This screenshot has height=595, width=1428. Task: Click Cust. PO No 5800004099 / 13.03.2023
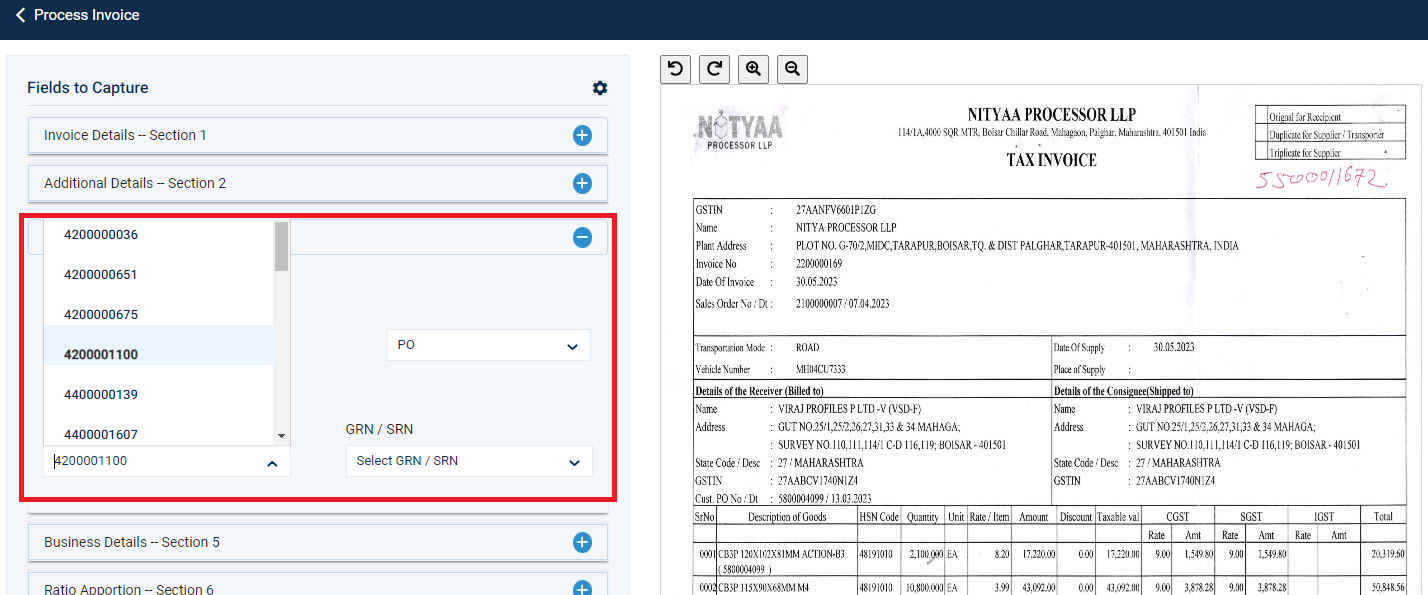coord(825,498)
